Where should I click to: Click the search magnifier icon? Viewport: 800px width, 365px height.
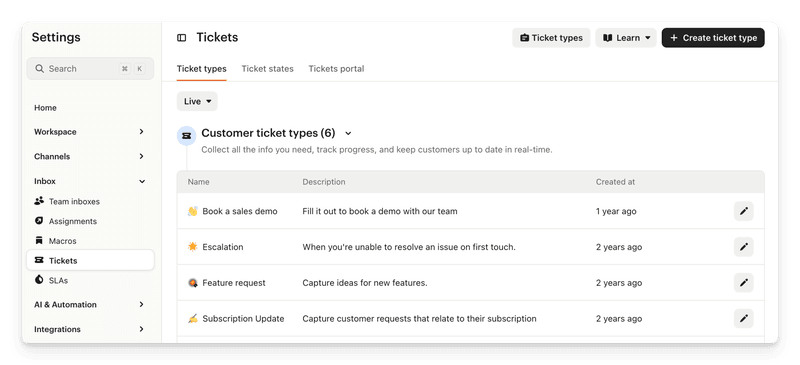coord(39,68)
